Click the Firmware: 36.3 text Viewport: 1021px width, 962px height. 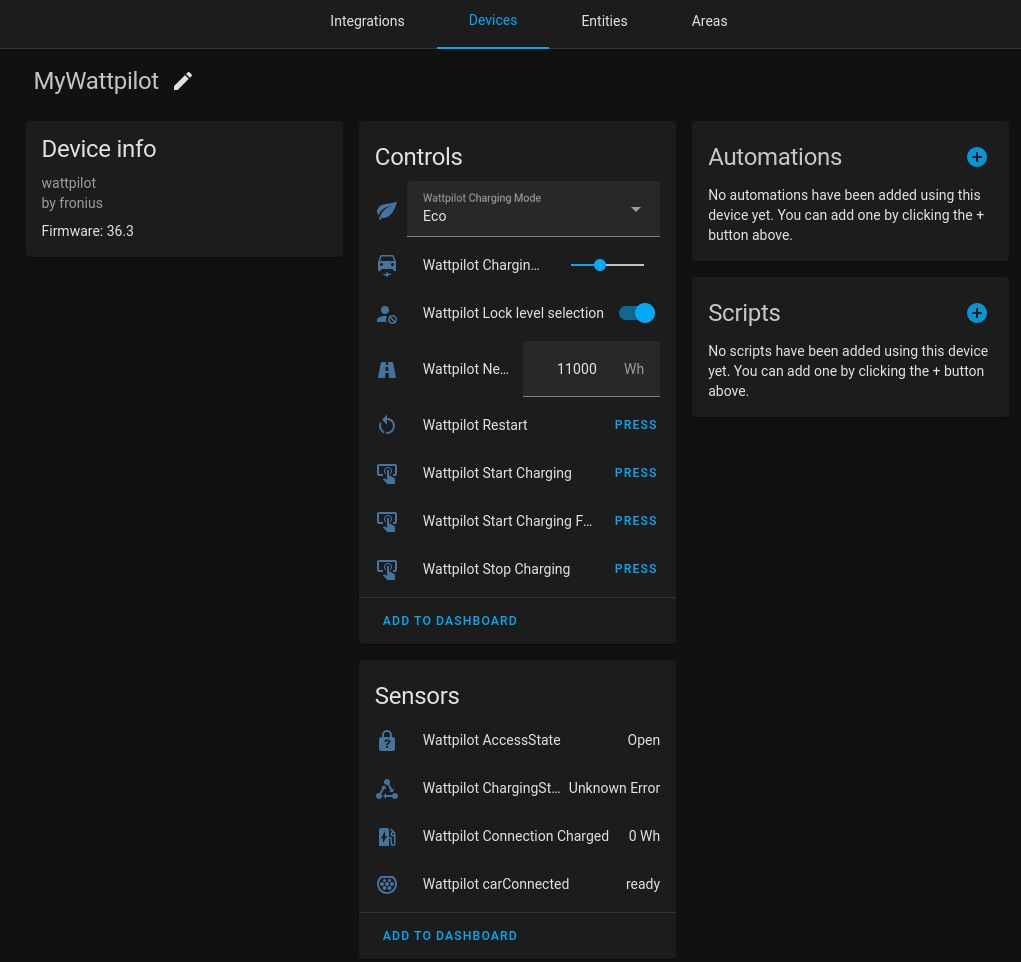87,231
